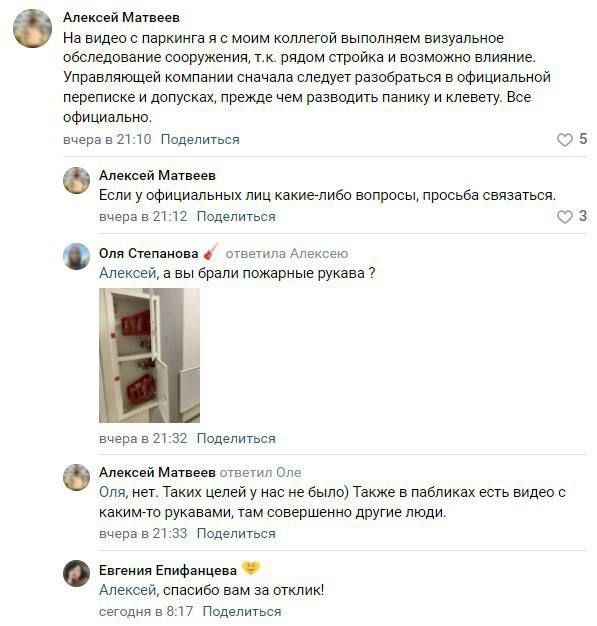Screen dimensions: 597x626
Task: Click the yellow heart emoji next to Евгения Епифанцева
Action: coord(250,568)
